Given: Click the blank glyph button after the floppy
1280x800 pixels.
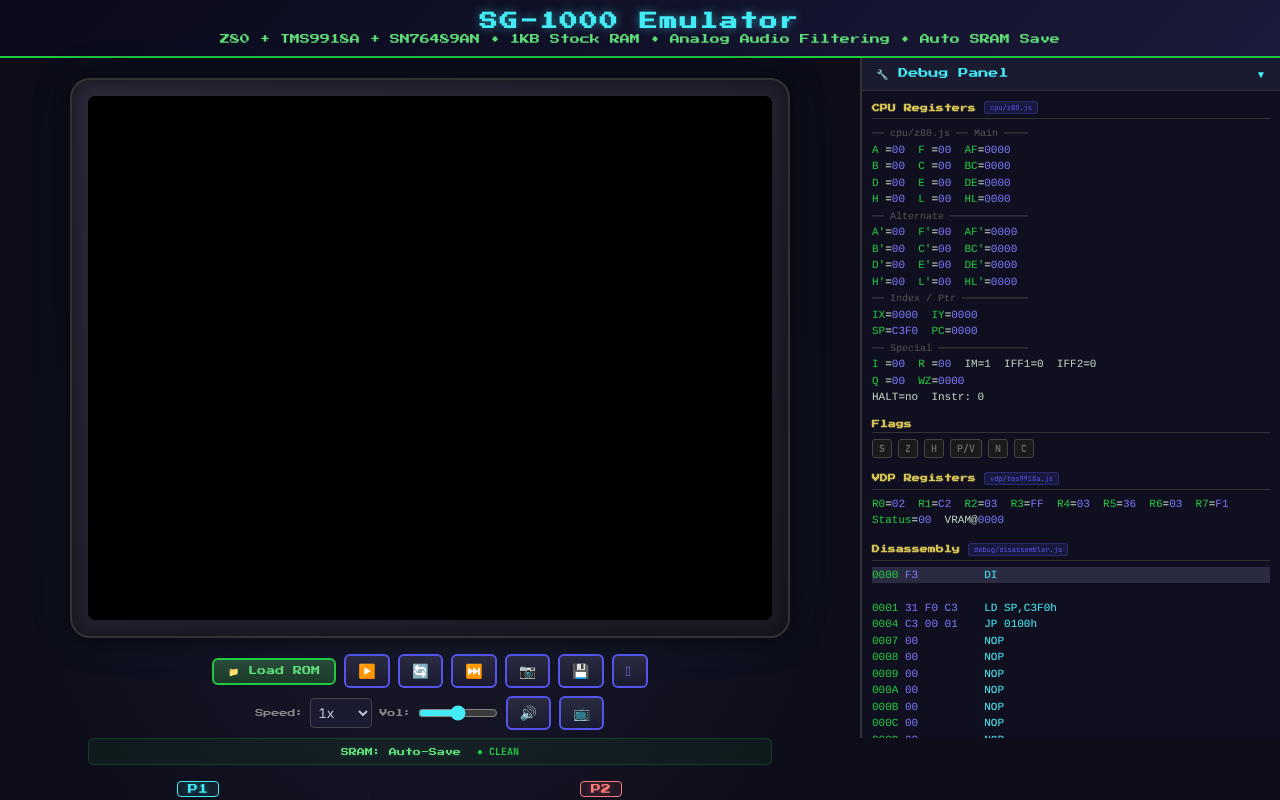Looking at the screenshot, I should 630,671.
